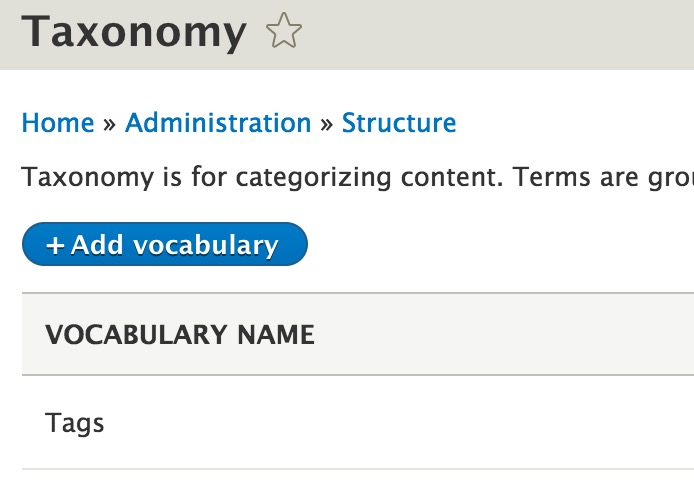Click the Tags vocabulary row
This screenshot has width=694, height=496.
pyautogui.click(x=358, y=423)
